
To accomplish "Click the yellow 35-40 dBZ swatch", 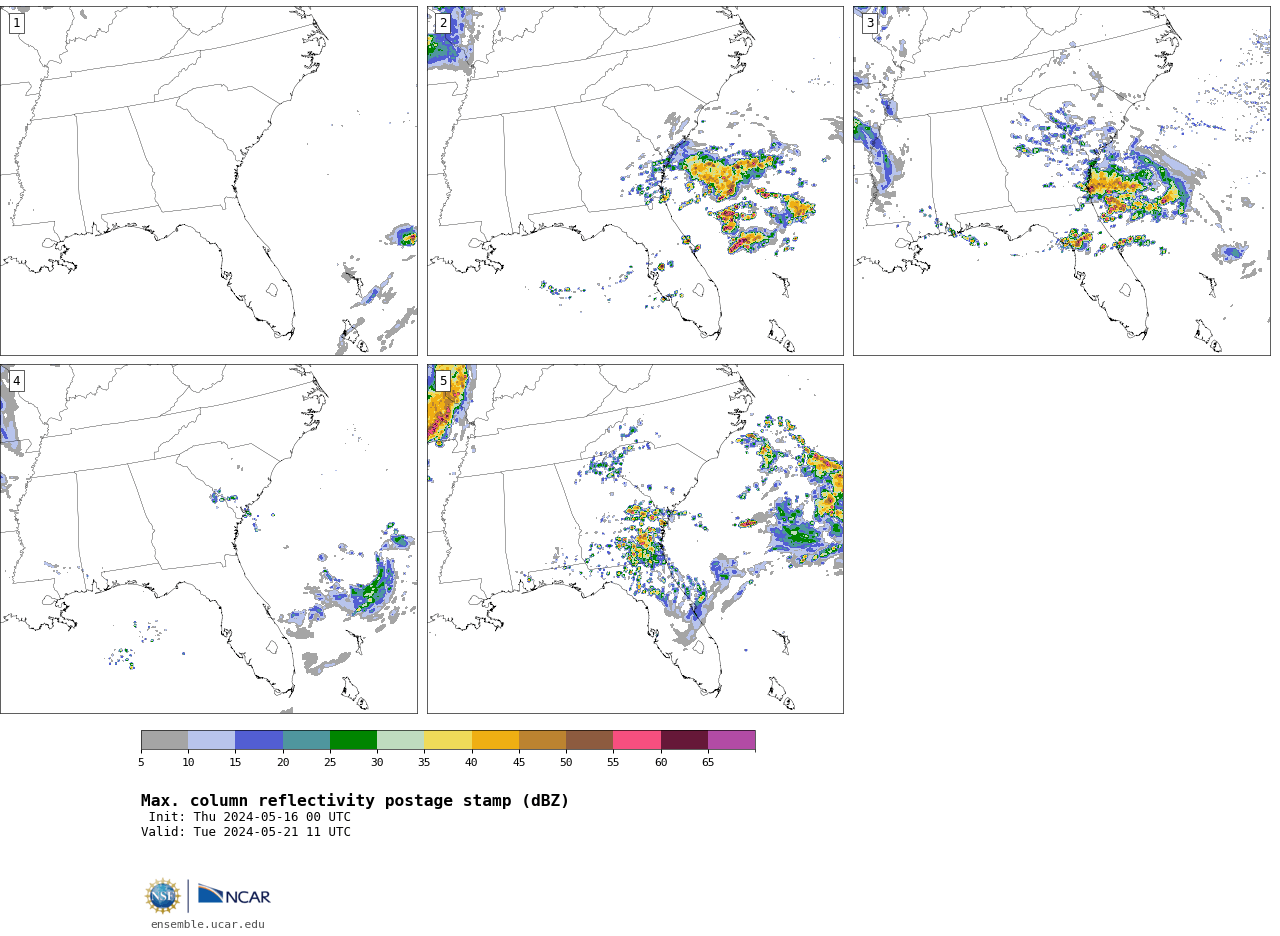I will tap(448, 740).
